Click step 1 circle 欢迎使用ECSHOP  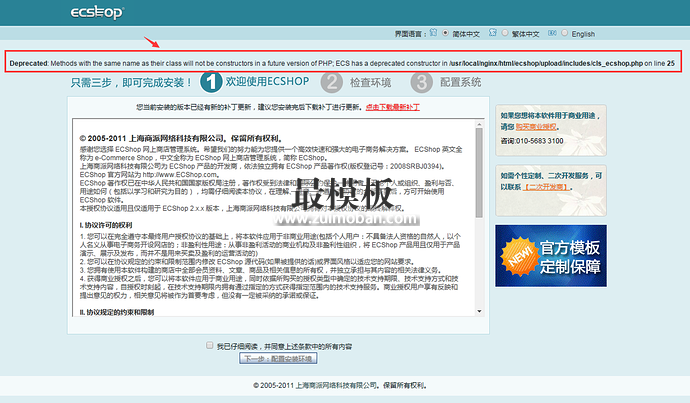point(211,82)
